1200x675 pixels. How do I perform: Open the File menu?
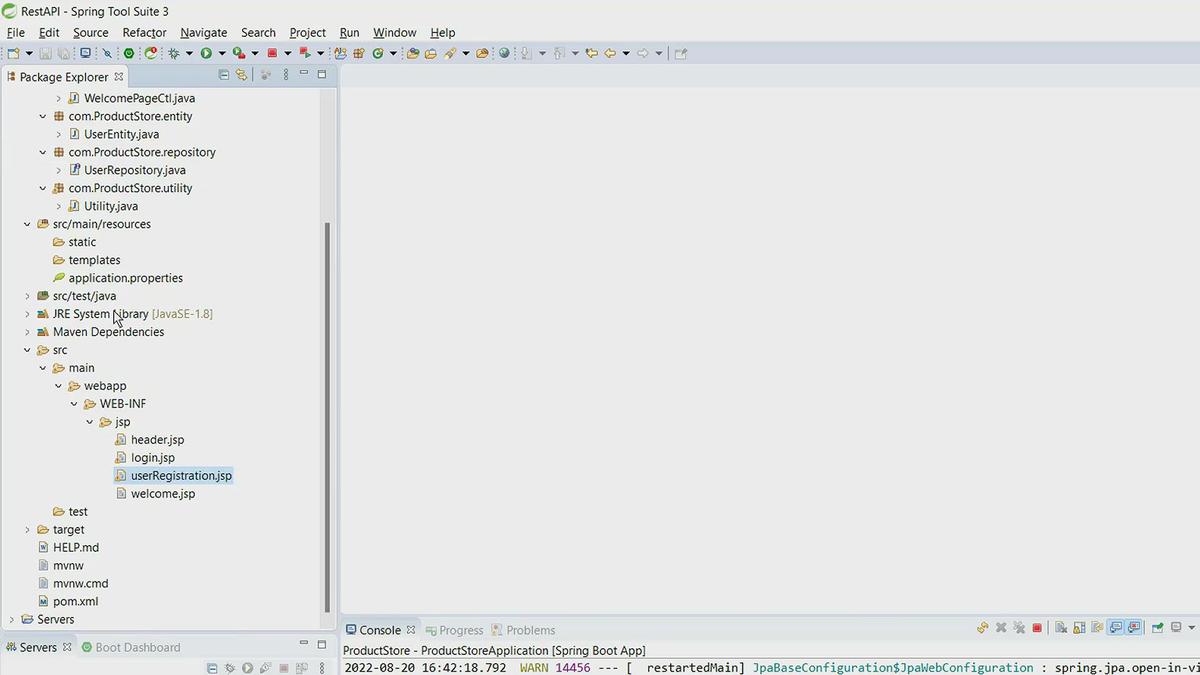16,32
